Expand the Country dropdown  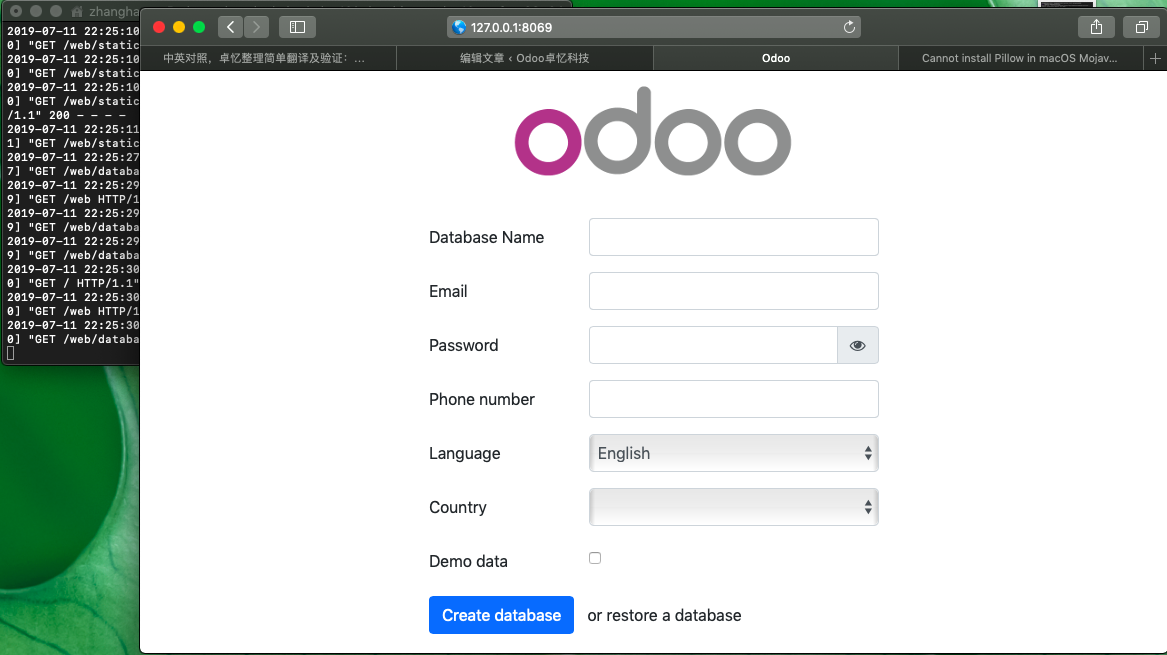coord(733,507)
